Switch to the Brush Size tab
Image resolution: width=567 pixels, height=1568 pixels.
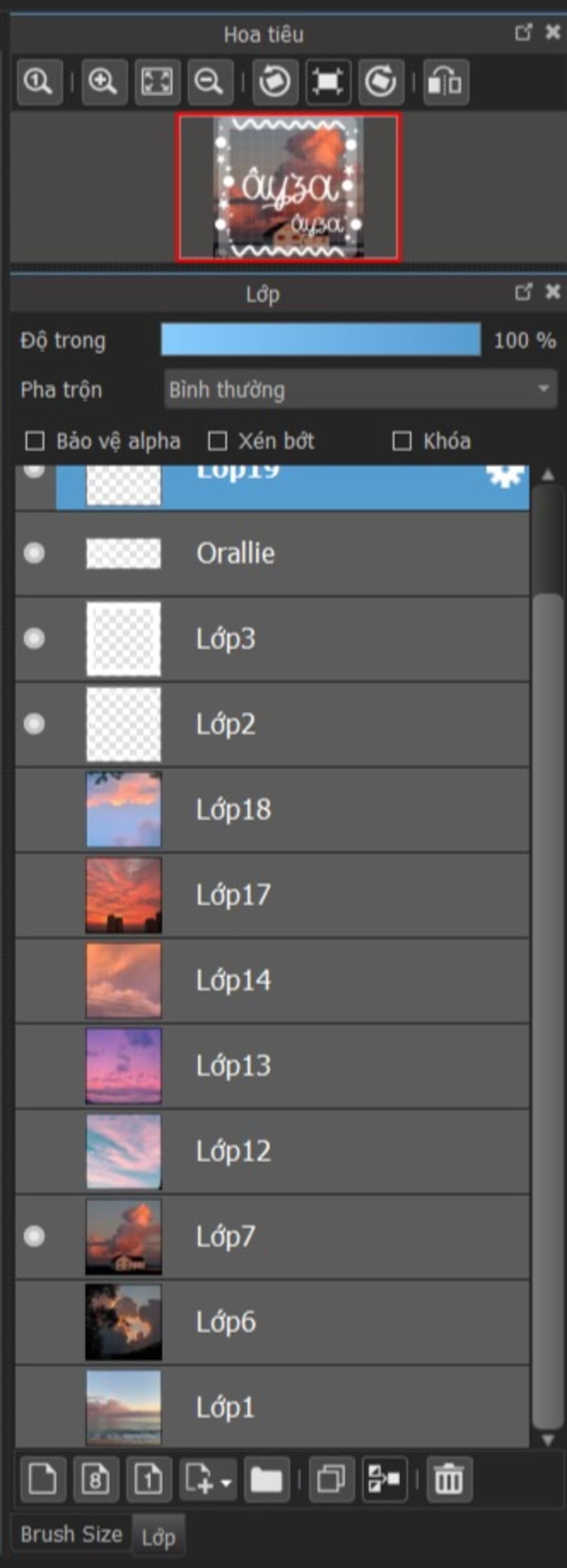pos(71,1535)
